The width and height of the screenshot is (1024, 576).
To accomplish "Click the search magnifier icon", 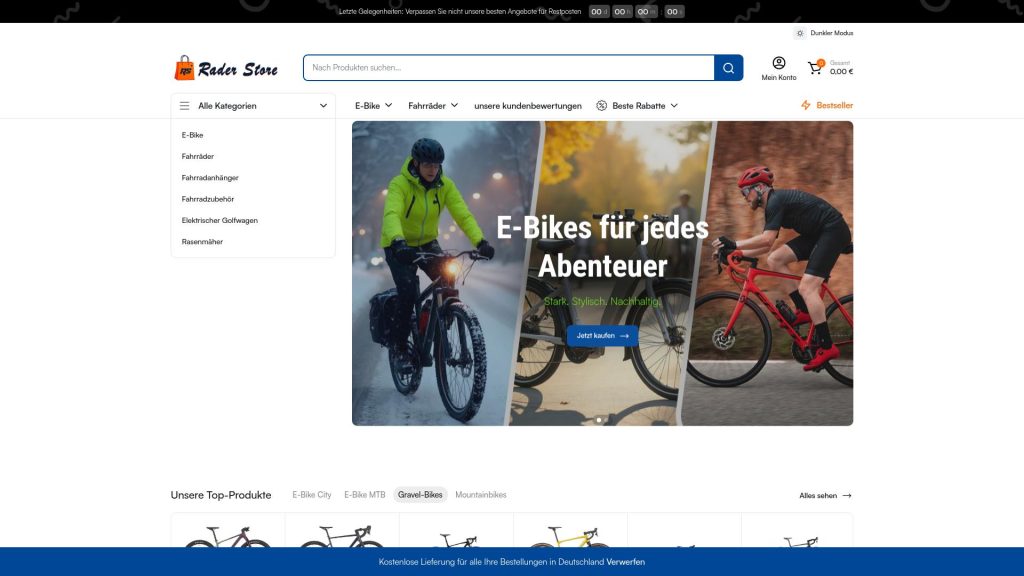I will [728, 67].
